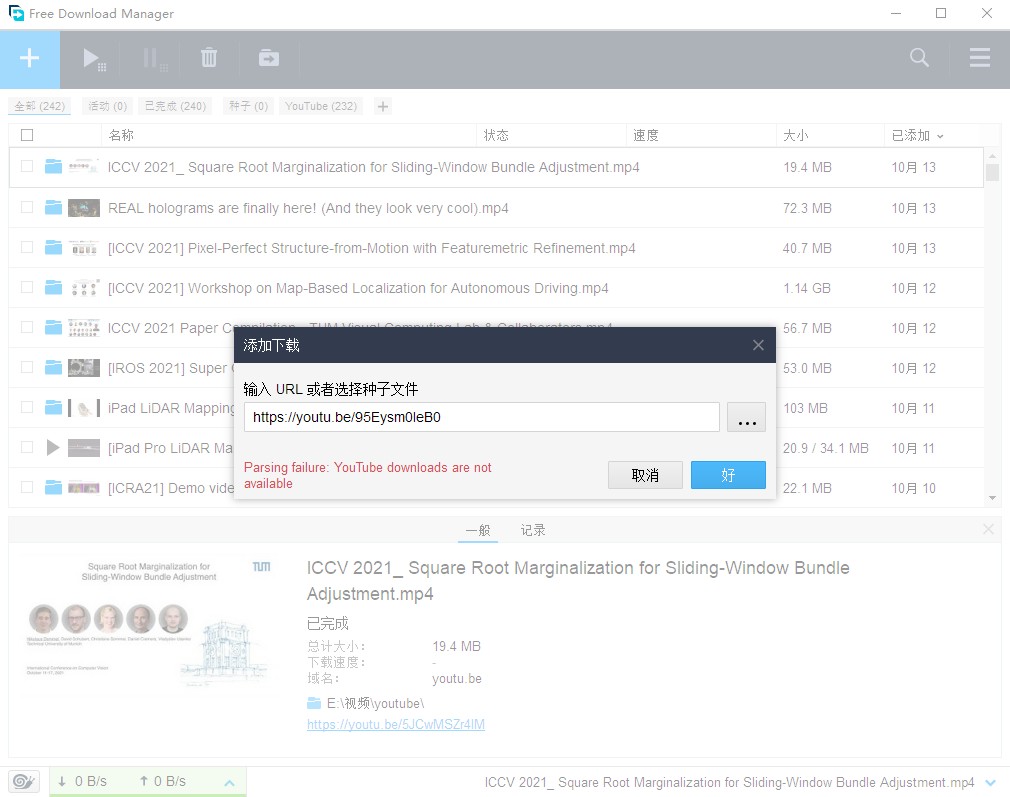Toggle snail mode icon in status bar
This screenshot has width=1010, height=797.
pyautogui.click(x=24, y=781)
